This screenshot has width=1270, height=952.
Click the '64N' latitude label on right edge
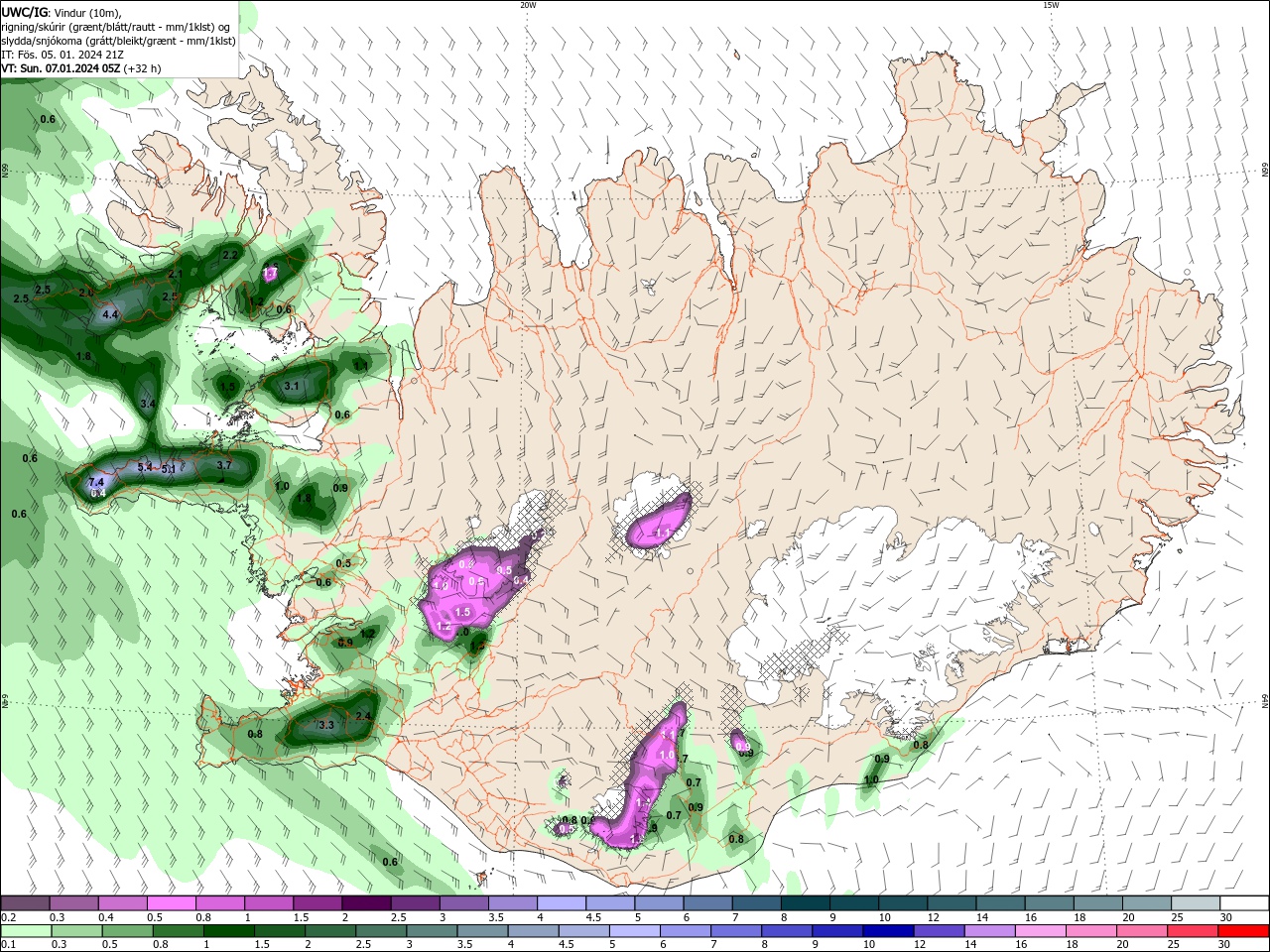coord(1265,701)
